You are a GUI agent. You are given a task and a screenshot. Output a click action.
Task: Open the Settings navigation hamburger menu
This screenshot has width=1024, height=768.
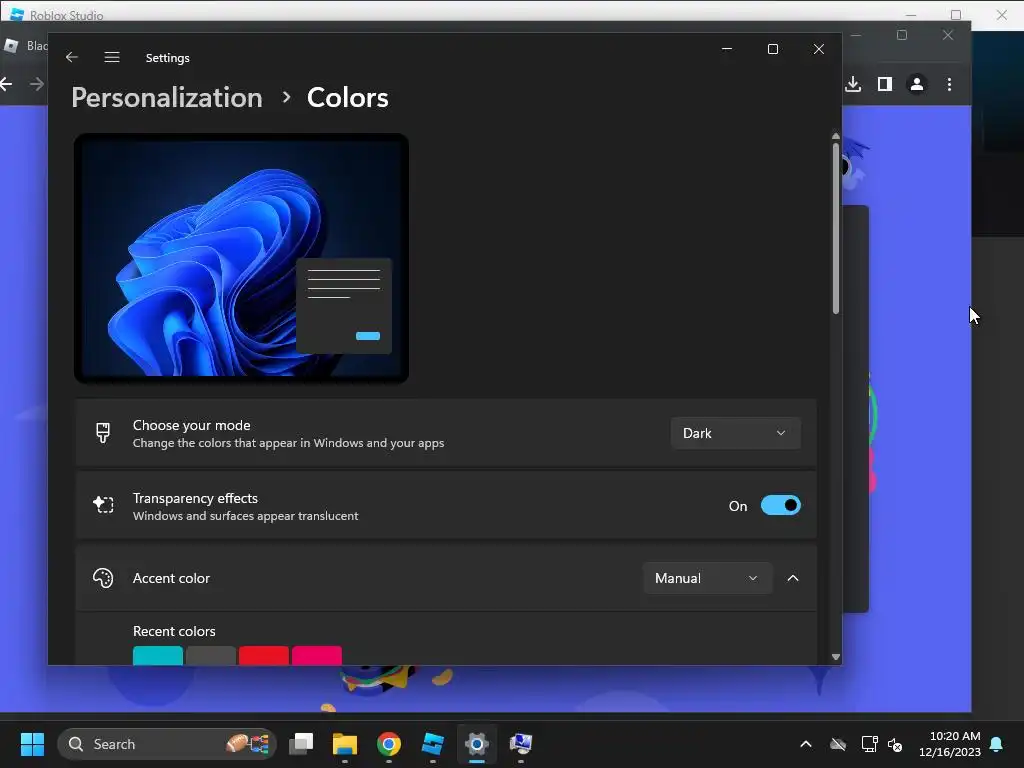[112, 57]
